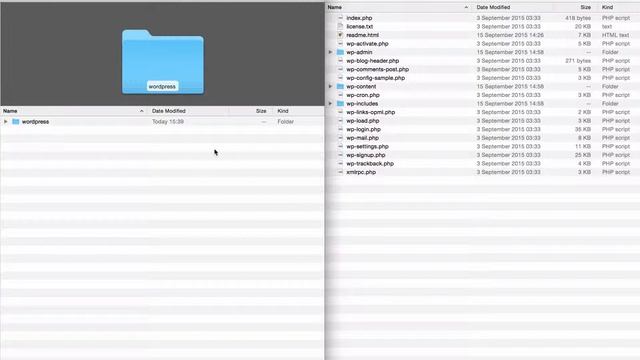The image size is (640, 360).
Task: Click the '35 KB' size of wp-login.php
Action: [x=583, y=129]
